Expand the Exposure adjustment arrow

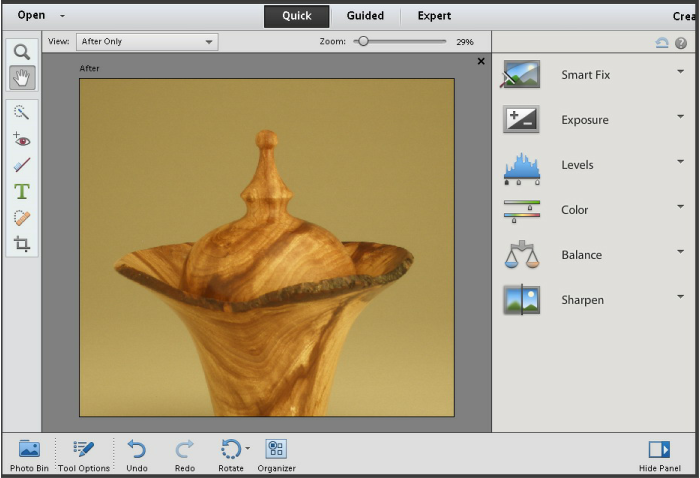(680, 117)
